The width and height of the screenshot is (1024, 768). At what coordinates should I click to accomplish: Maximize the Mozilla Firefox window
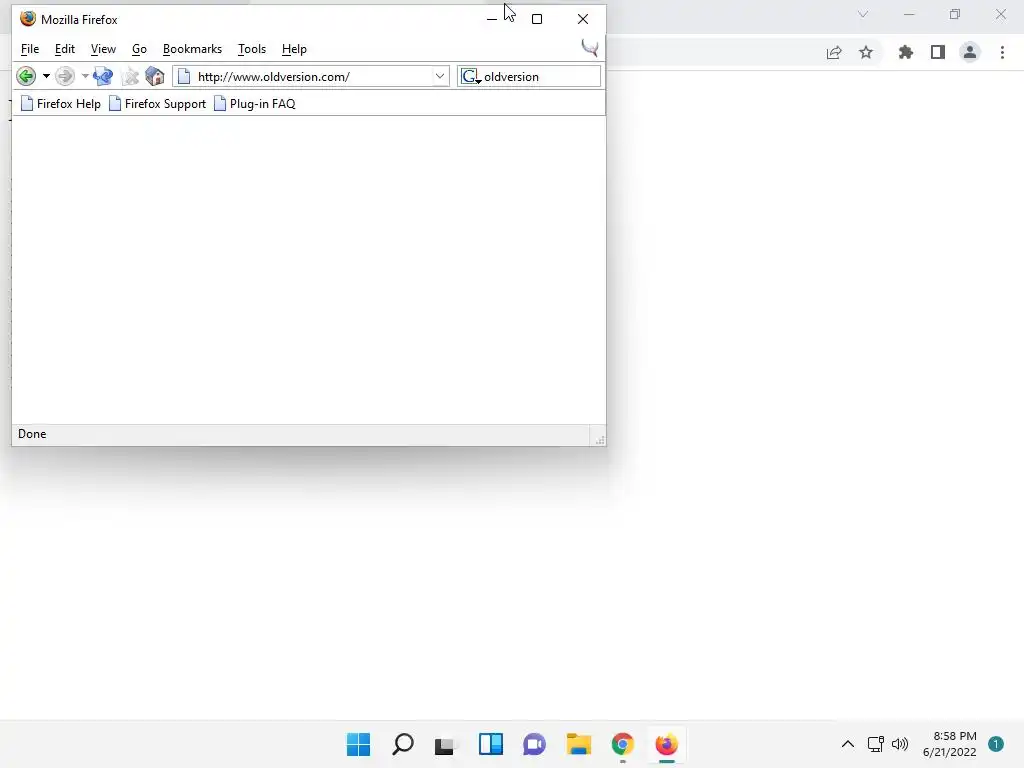(537, 19)
